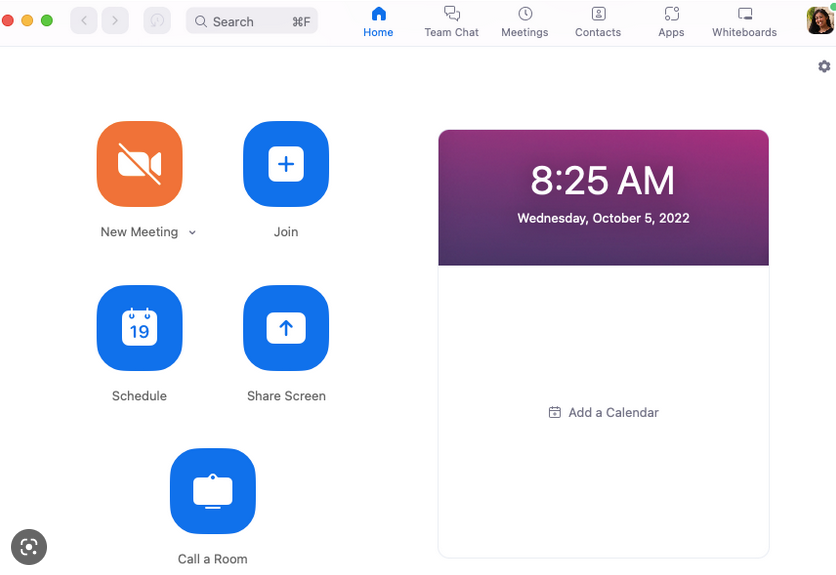Click the history clock icon beside search
The height and width of the screenshot is (575, 836).
(x=157, y=21)
